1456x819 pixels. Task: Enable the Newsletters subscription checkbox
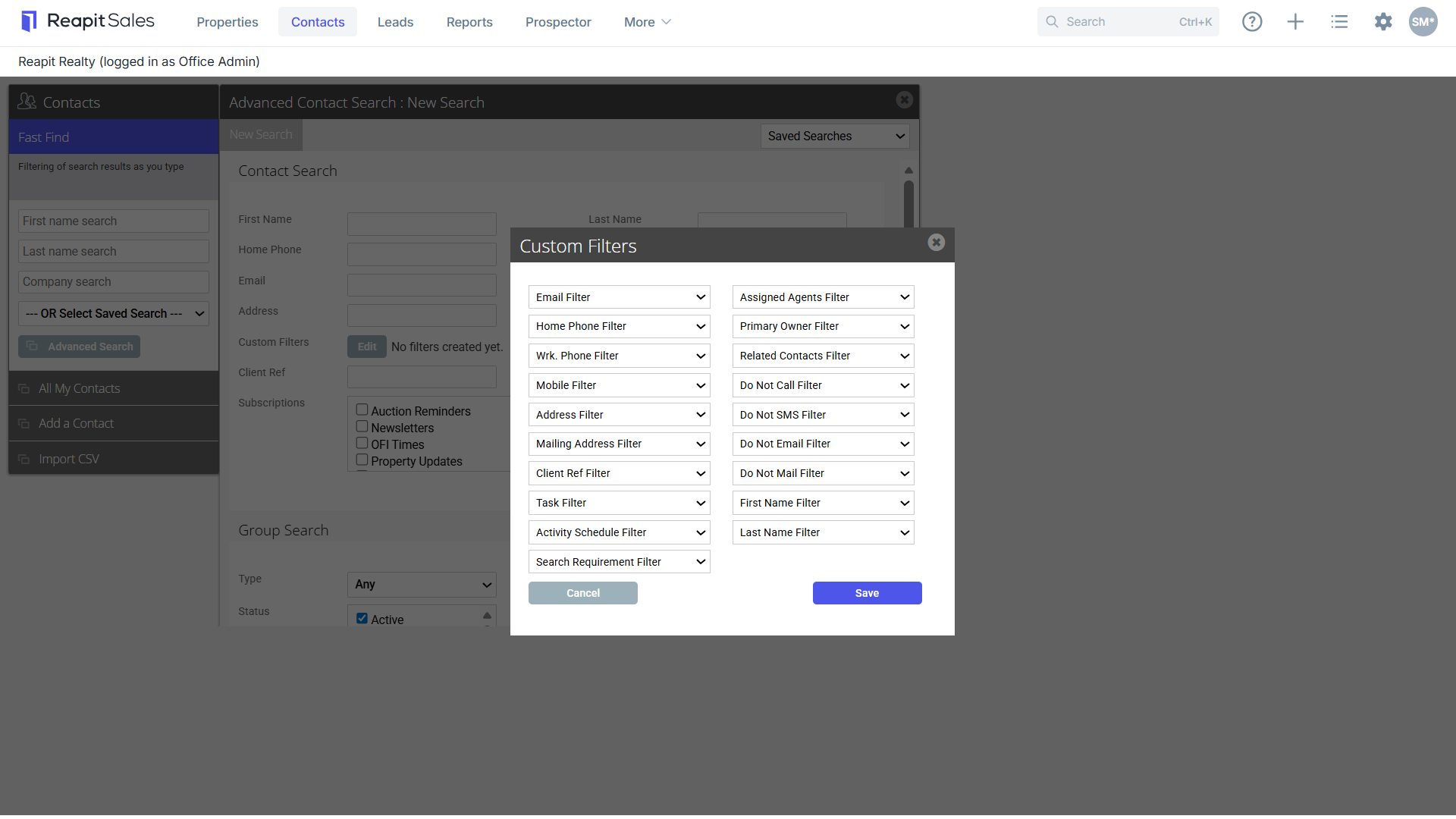click(x=362, y=426)
